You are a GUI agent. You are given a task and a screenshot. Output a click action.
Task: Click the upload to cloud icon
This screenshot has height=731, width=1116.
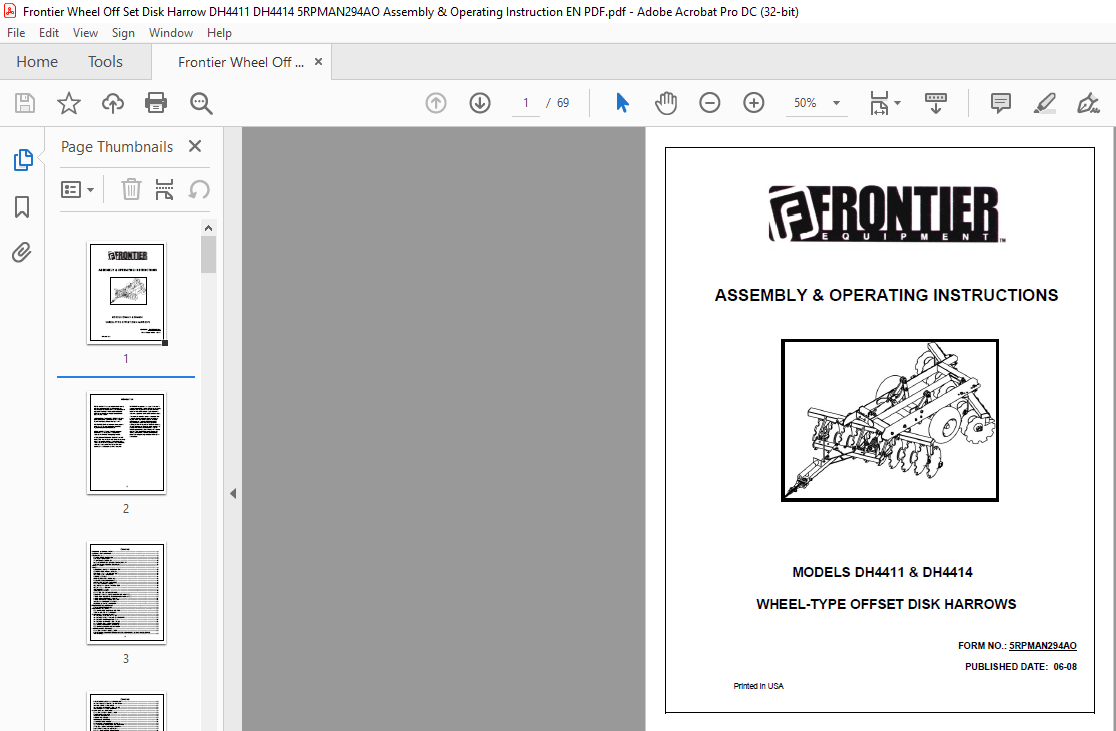[x=112, y=103]
